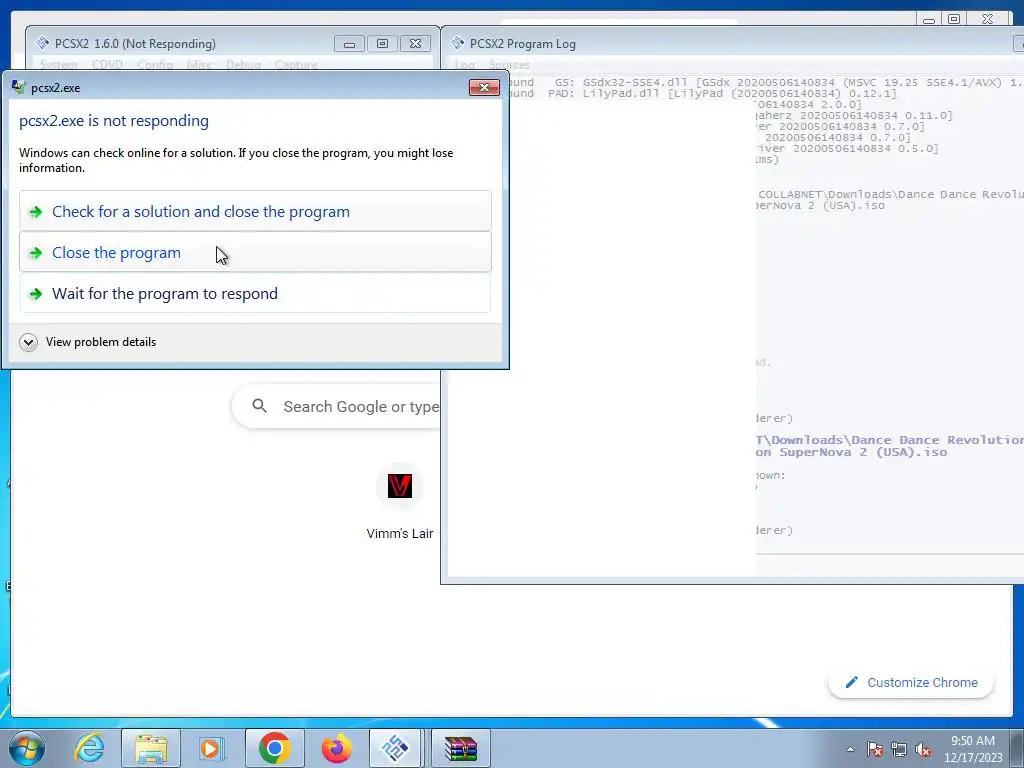Viewport: 1024px width, 768px height.
Task: Click log line with LilyPad.dll
Action: click(702, 93)
